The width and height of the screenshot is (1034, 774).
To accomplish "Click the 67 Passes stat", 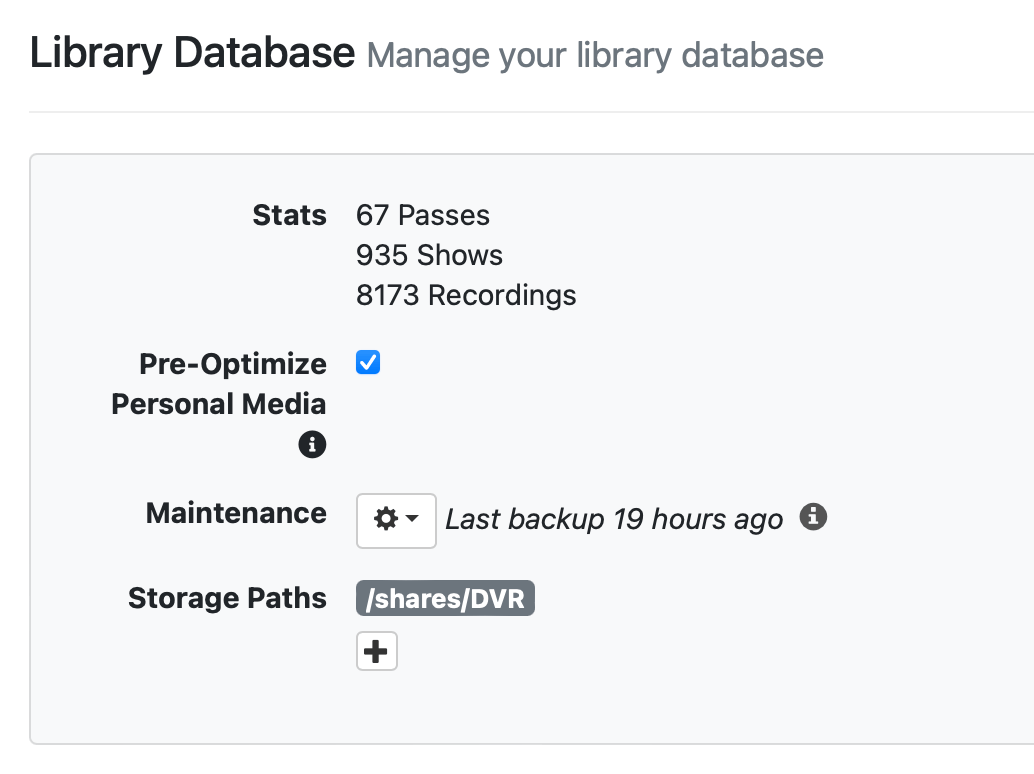I will click(x=423, y=215).
